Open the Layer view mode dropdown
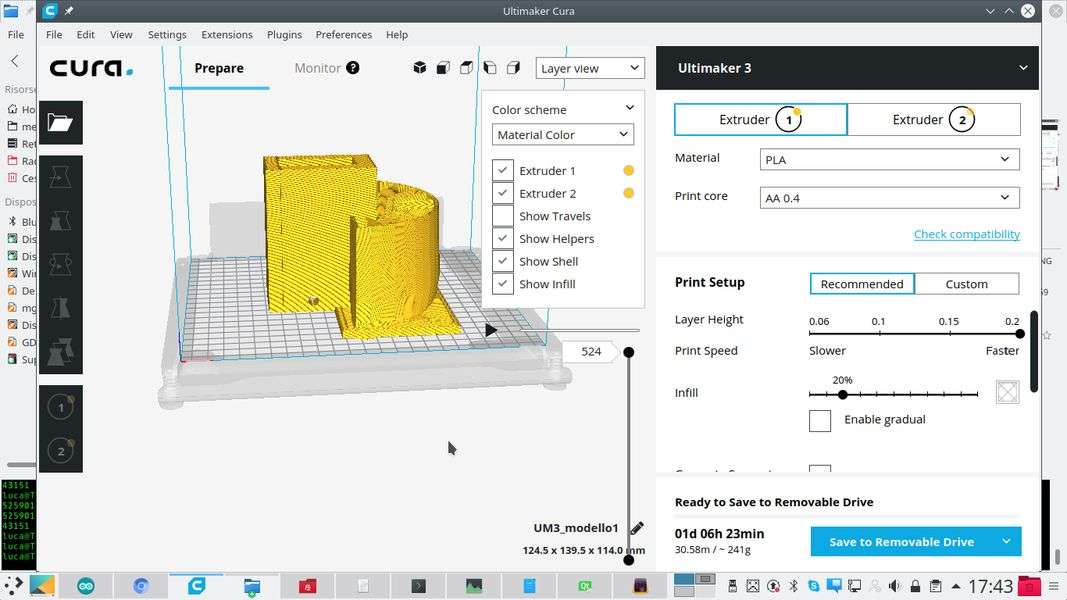Viewport: 1067px width, 600px height. click(x=590, y=68)
